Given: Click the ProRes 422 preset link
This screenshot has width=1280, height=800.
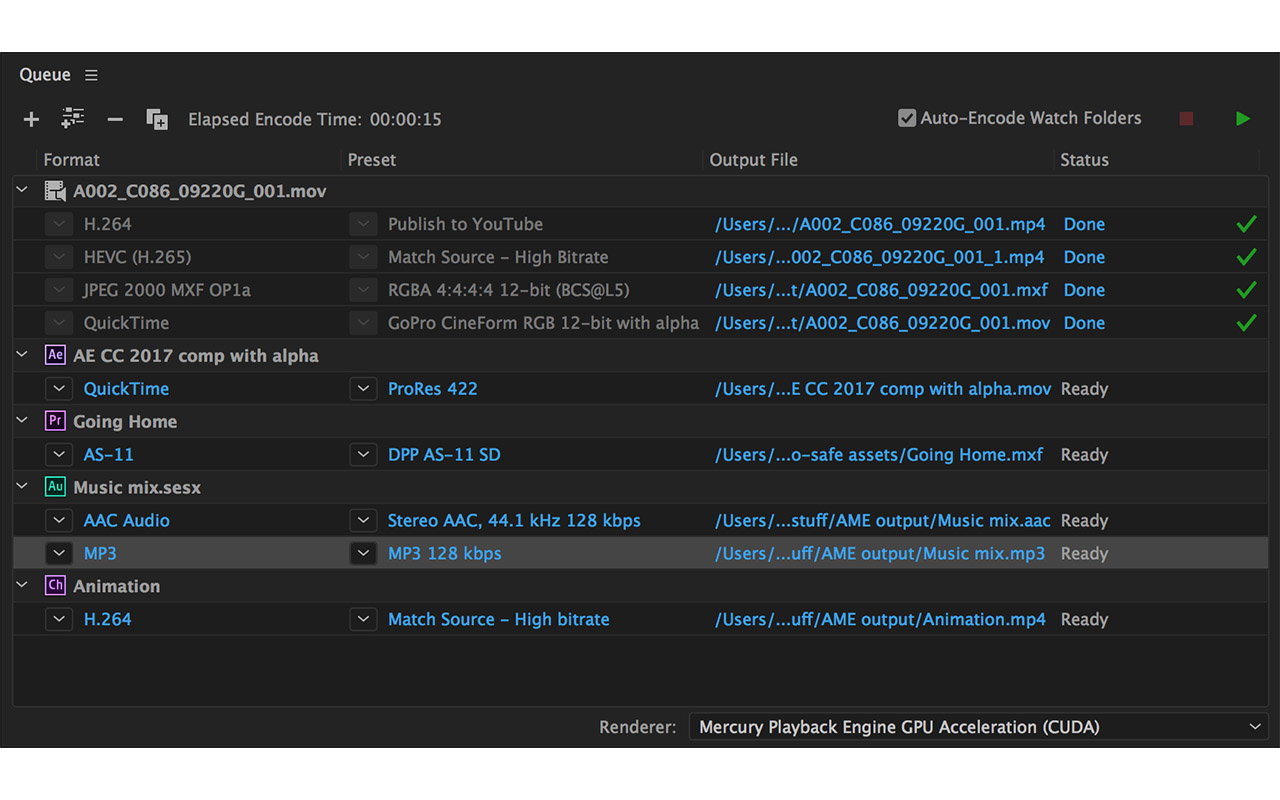Looking at the screenshot, I should pos(433,389).
